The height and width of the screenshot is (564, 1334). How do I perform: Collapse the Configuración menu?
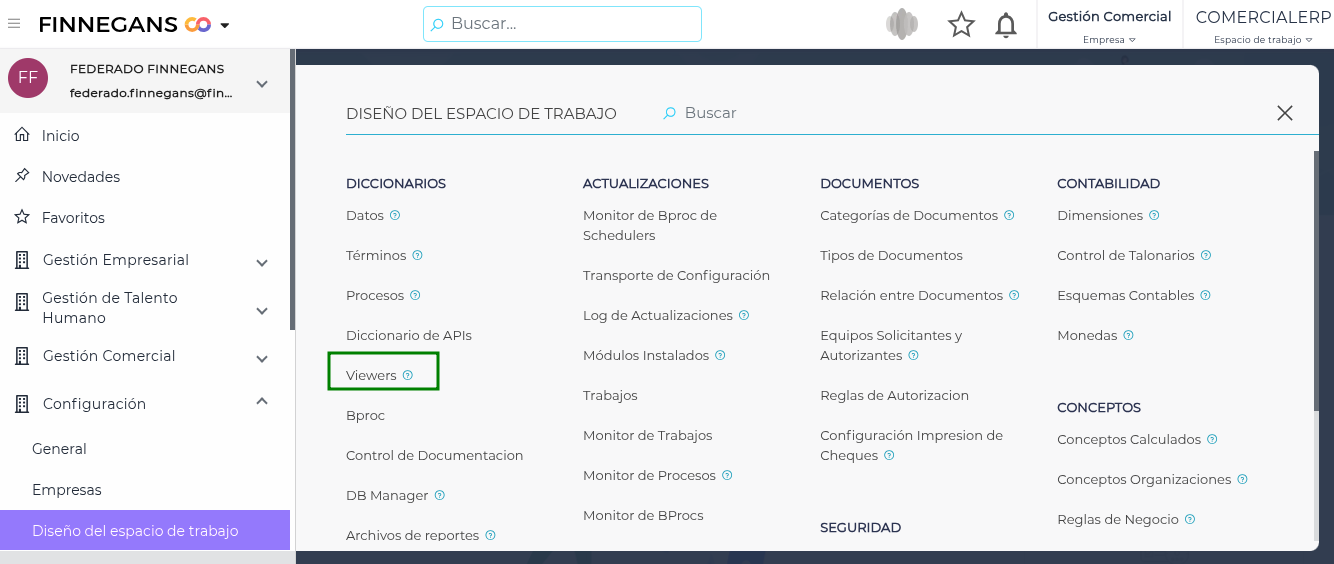(262, 401)
